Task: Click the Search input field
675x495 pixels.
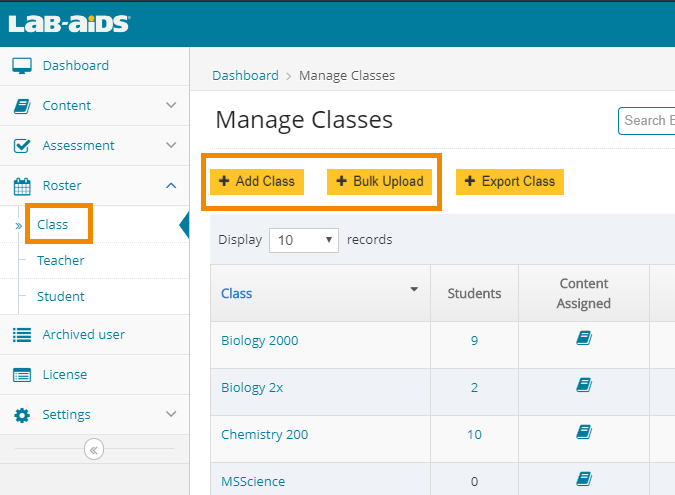Action: pyautogui.click(x=646, y=121)
